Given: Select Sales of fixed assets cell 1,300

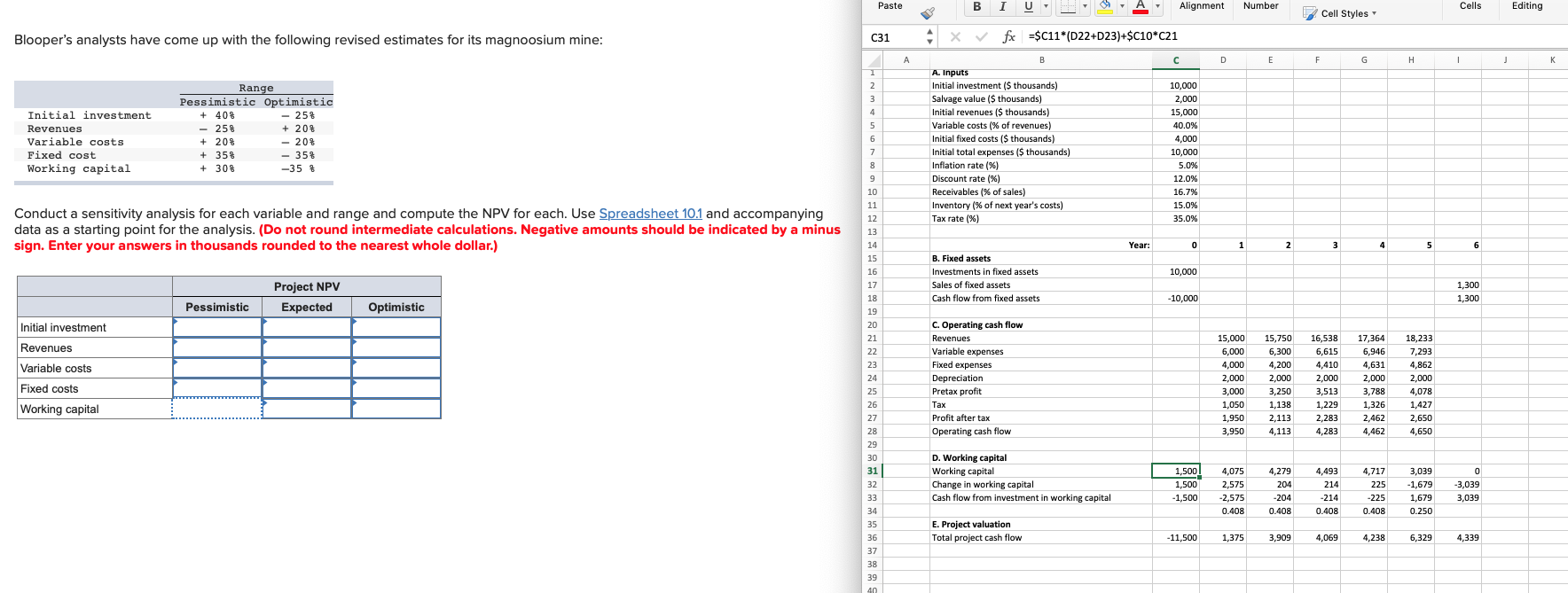Looking at the screenshot, I should pyautogui.click(x=1458, y=285).
